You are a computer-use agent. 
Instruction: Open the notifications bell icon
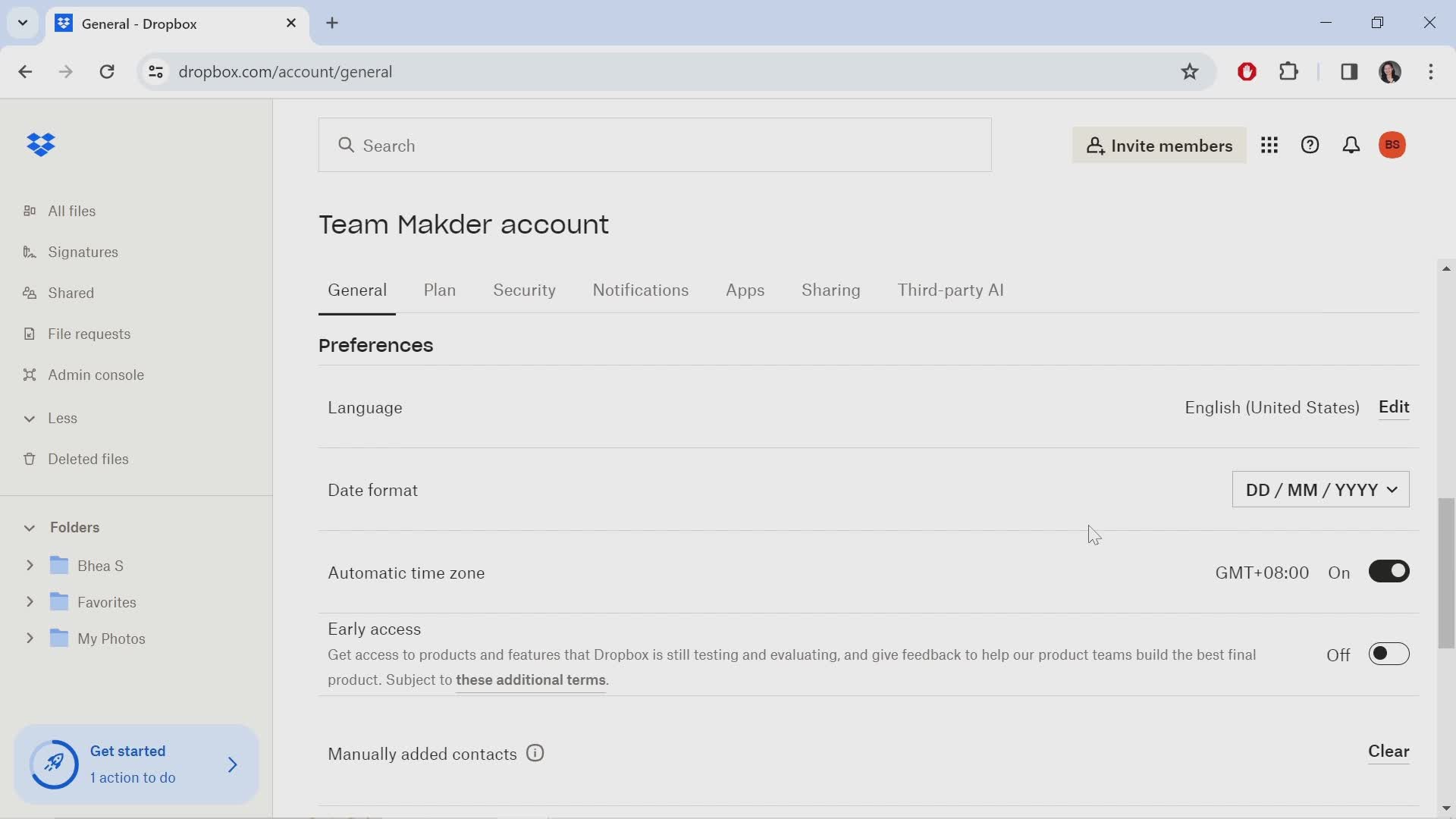coord(1351,145)
